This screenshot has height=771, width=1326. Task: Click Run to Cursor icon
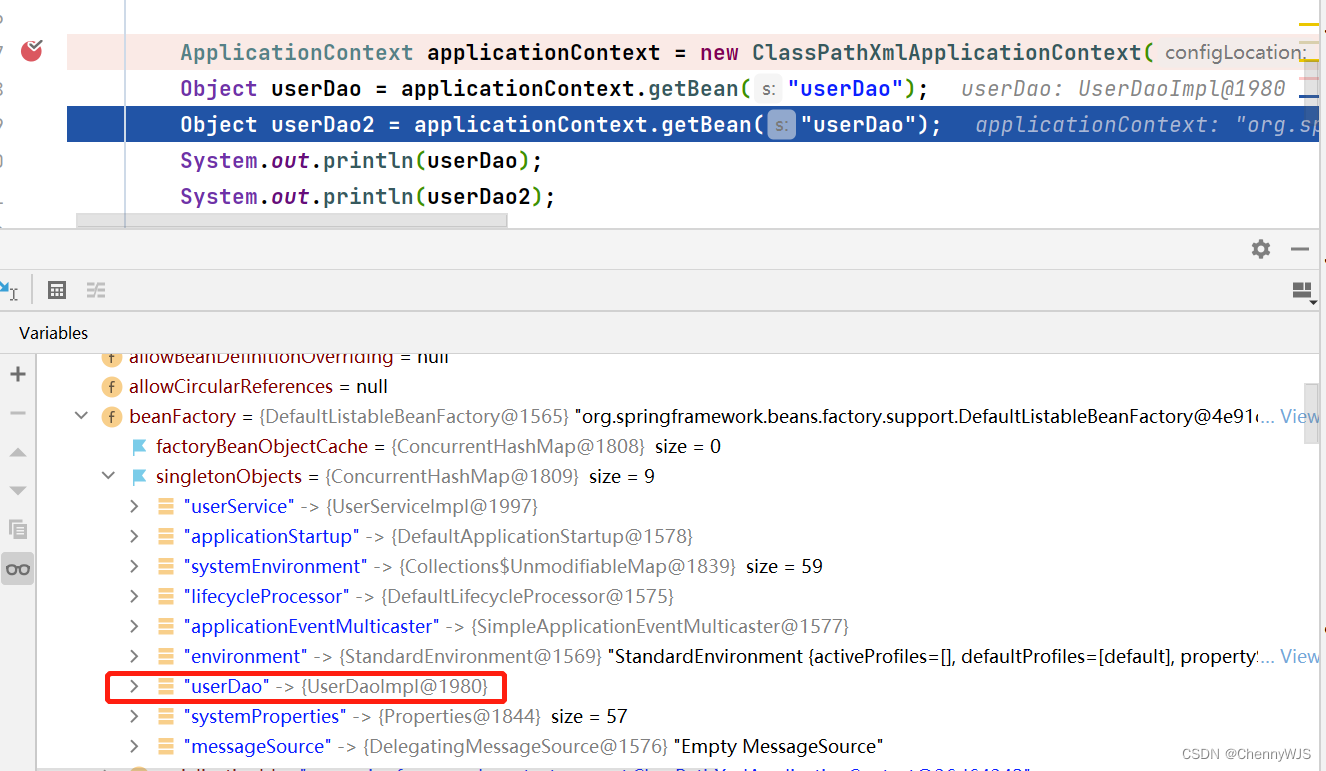[8, 290]
